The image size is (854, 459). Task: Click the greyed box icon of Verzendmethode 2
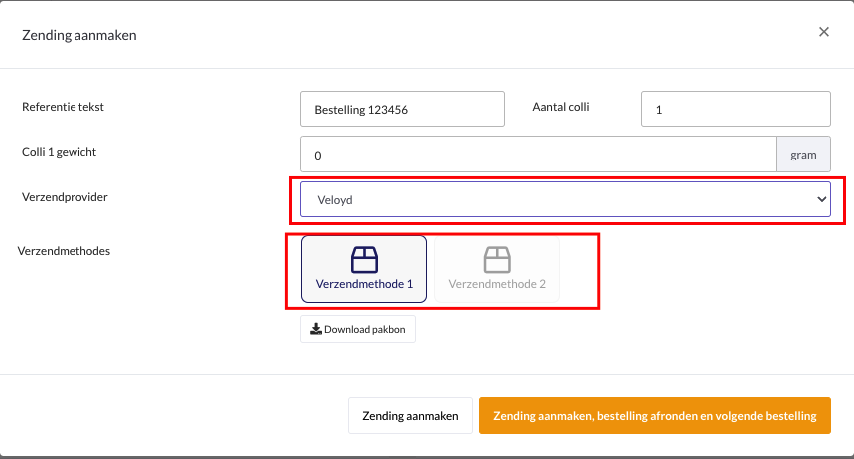(497, 260)
